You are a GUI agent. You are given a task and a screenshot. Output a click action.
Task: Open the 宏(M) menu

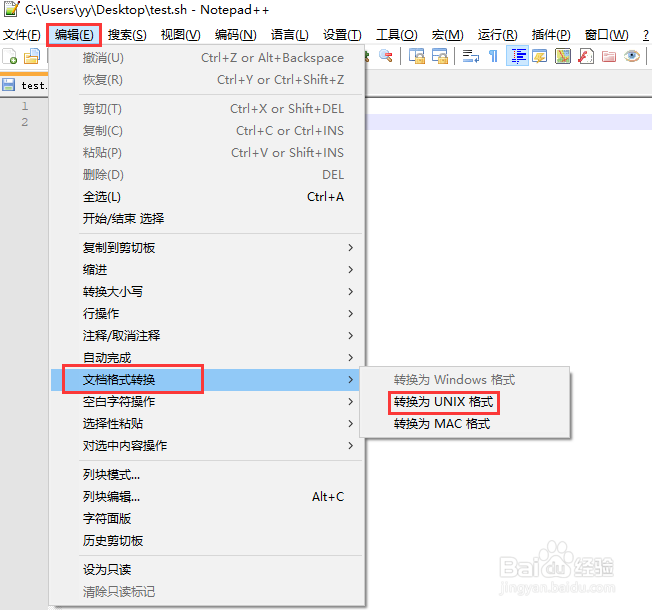(x=447, y=35)
